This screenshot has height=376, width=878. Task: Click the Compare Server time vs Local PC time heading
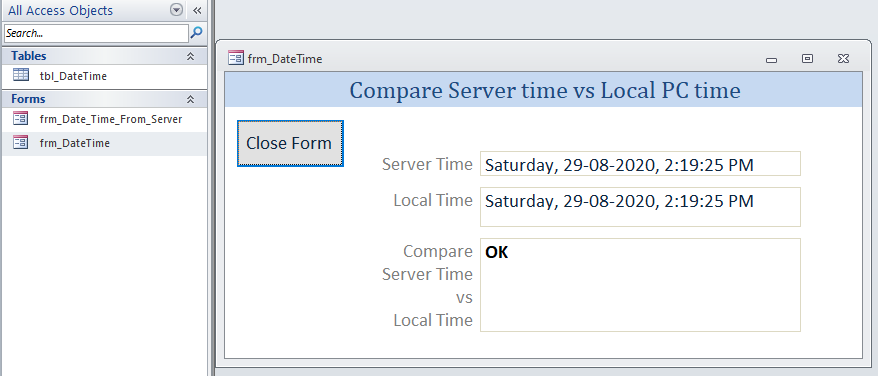(x=545, y=90)
